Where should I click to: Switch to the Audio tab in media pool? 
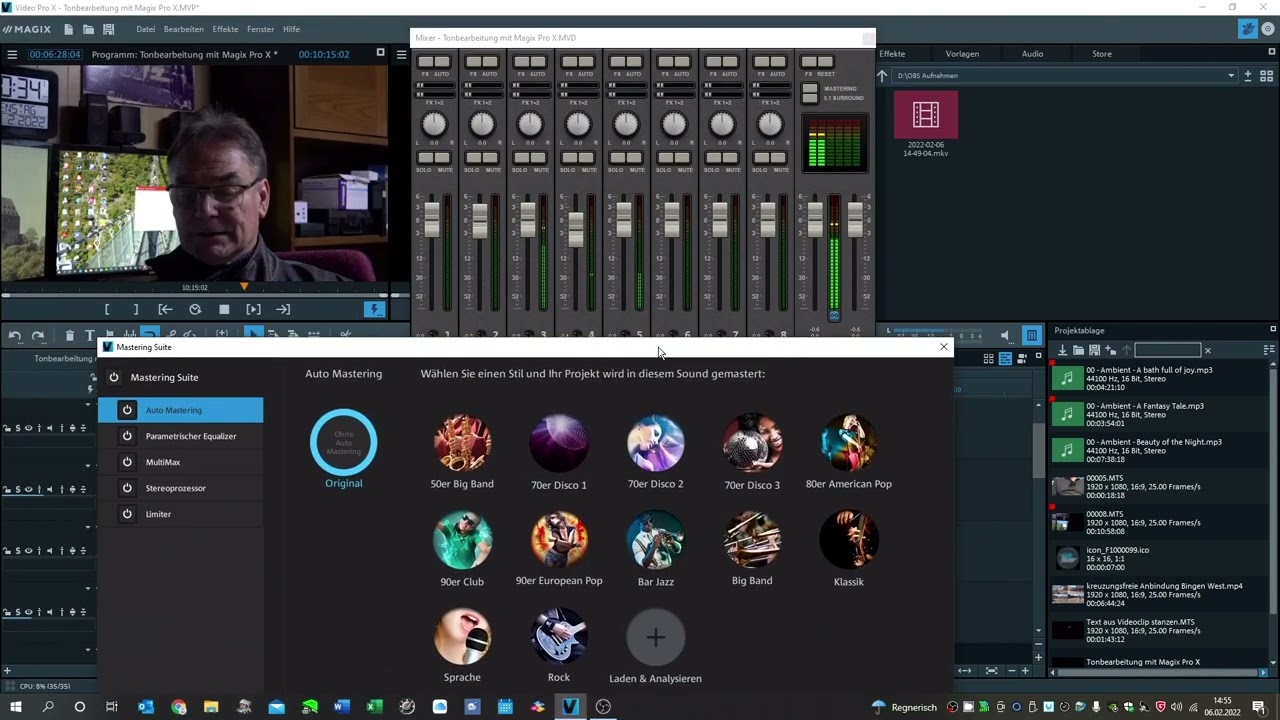[x=1032, y=54]
